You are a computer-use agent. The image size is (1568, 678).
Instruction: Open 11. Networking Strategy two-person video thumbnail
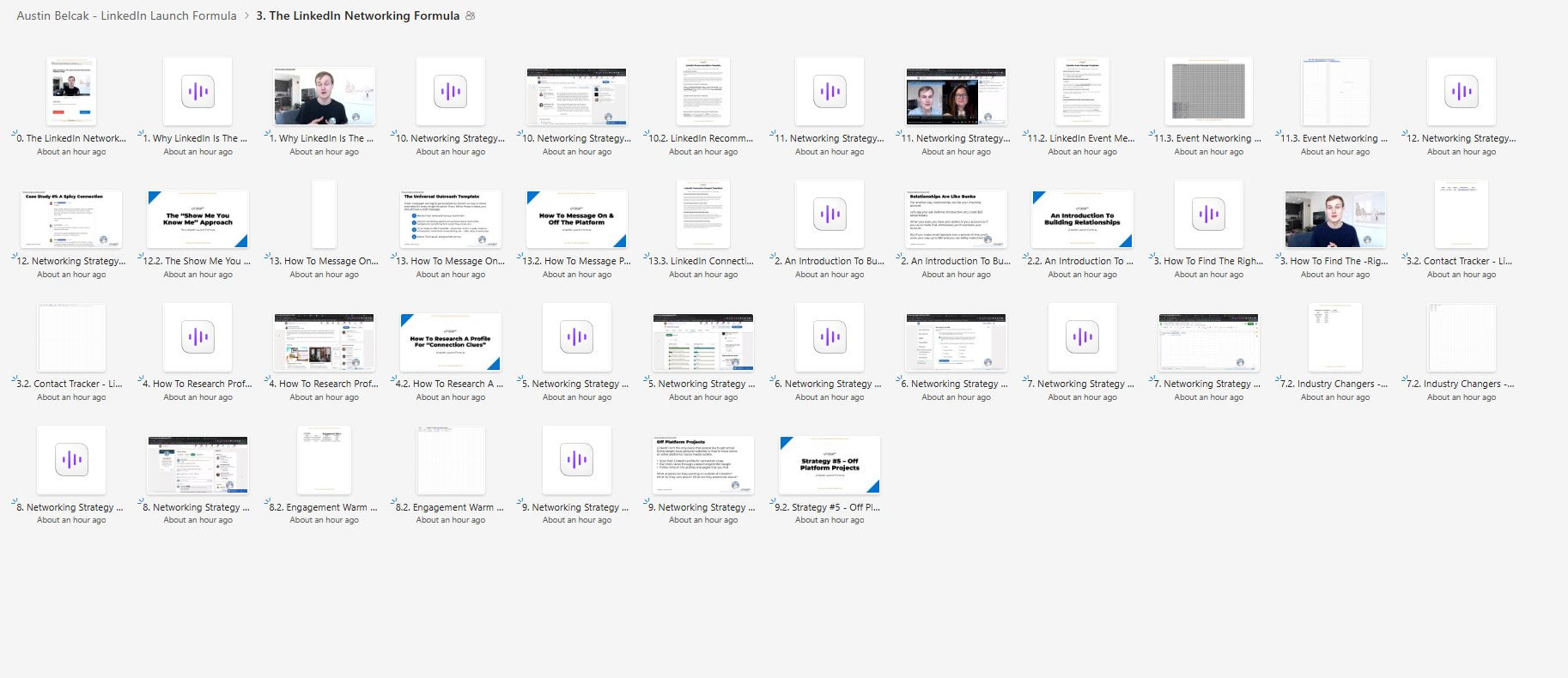956,97
